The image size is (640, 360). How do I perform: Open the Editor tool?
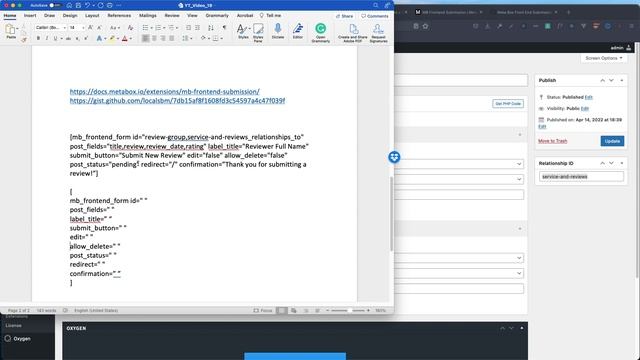coord(298,31)
